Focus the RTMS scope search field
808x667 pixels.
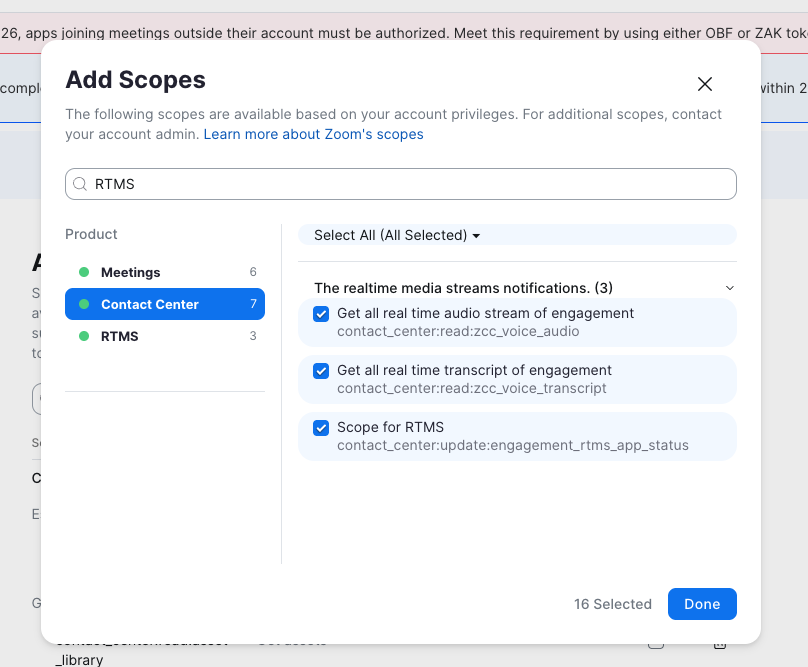[400, 184]
